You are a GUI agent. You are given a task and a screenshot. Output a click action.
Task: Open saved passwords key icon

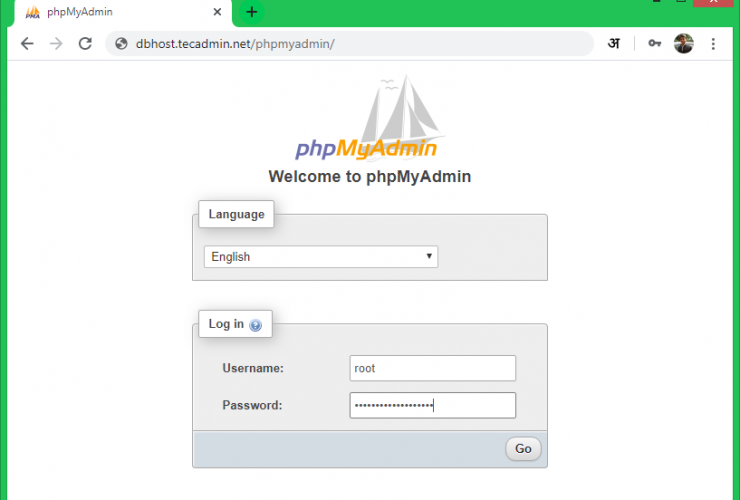(654, 44)
